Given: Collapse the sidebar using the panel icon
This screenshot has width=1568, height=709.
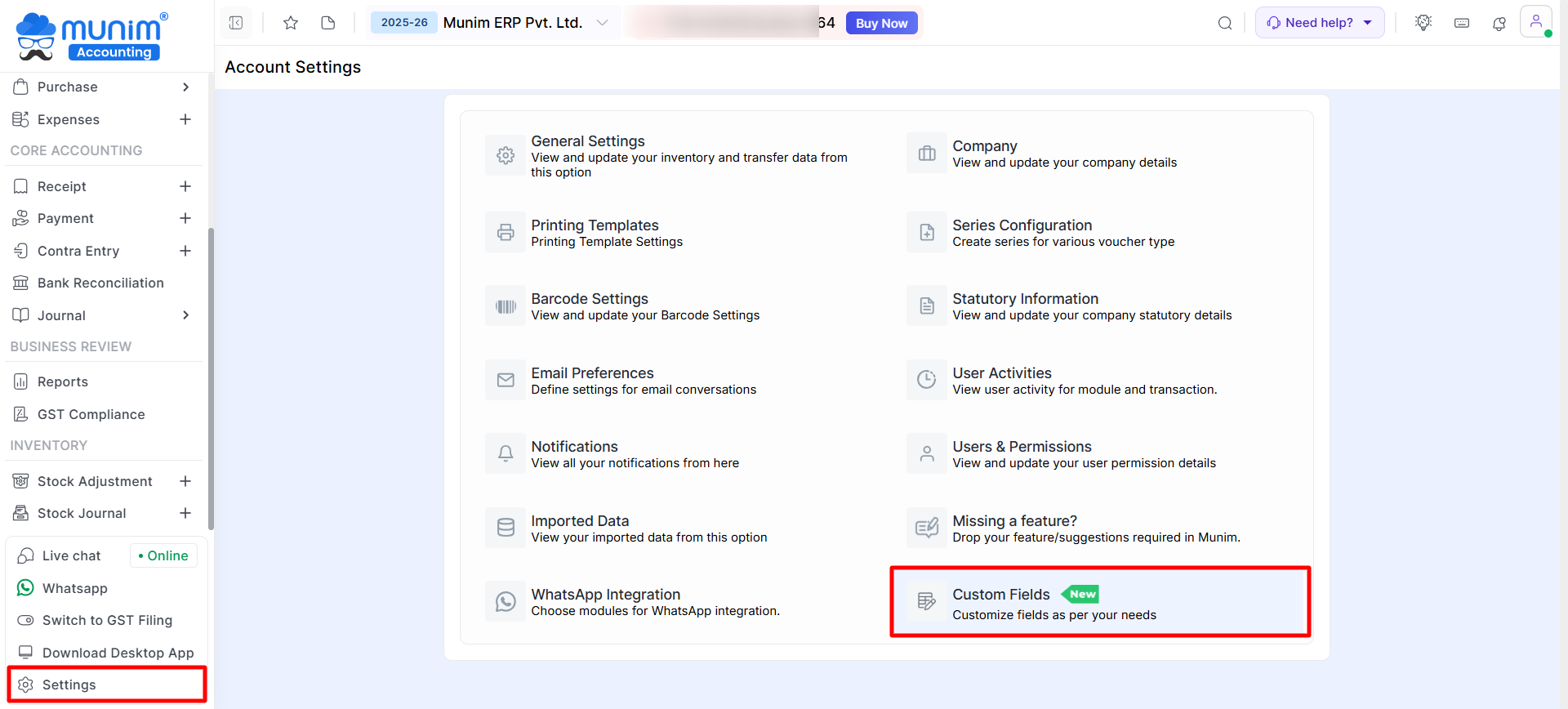Looking at the screenshot, I should tap(236, 23).
